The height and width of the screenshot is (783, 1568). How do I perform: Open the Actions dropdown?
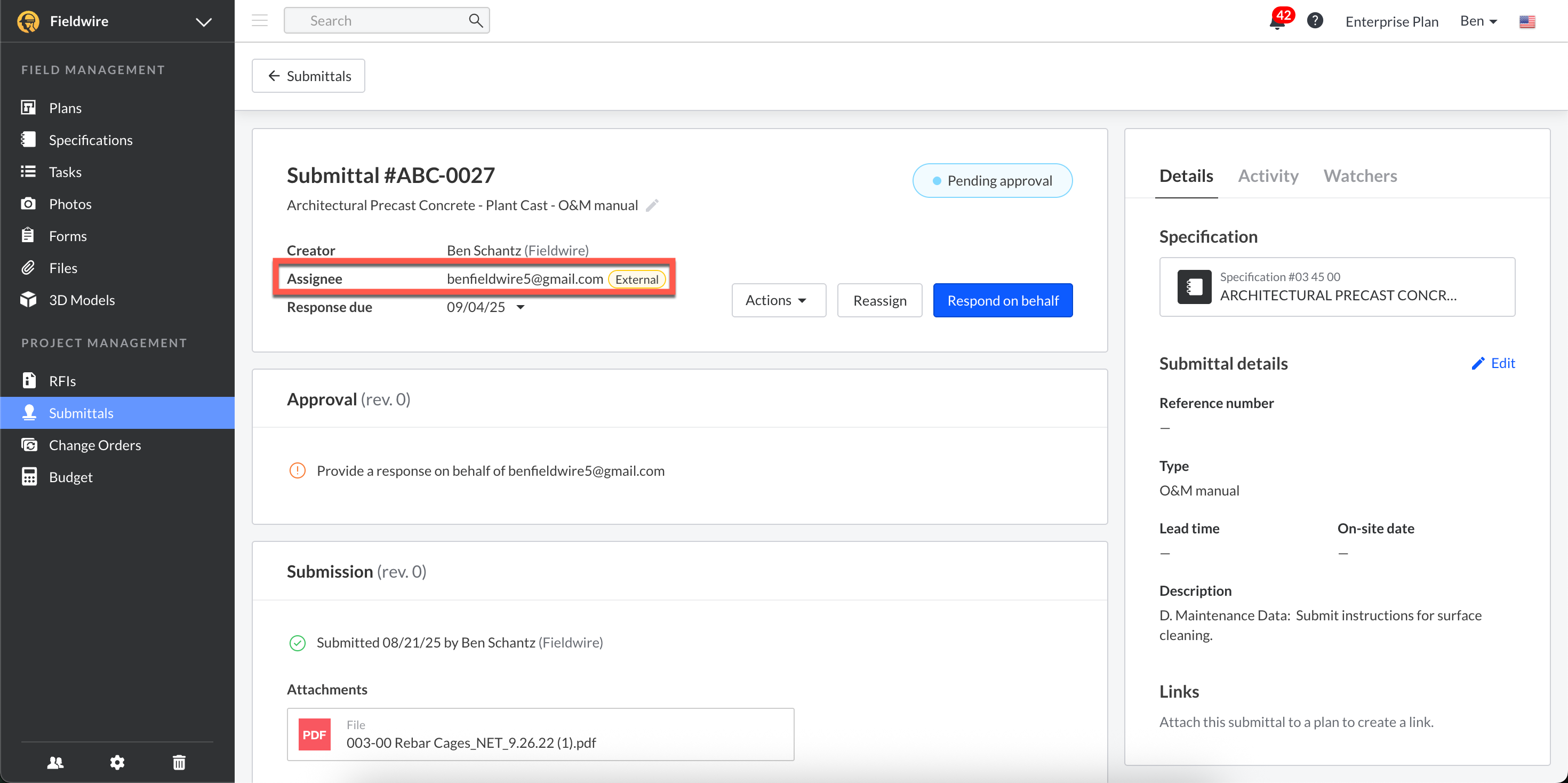coord(778,300)
